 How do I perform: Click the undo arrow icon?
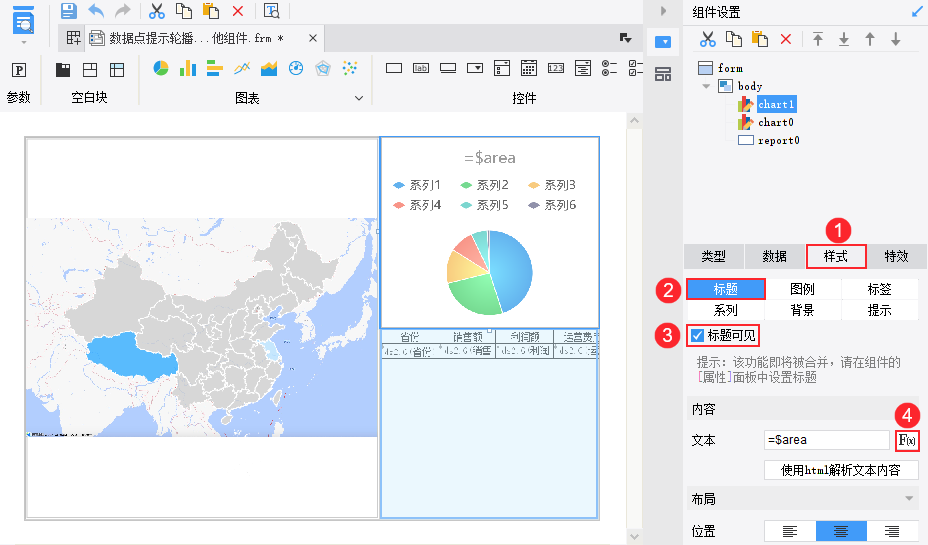point(96,11)
